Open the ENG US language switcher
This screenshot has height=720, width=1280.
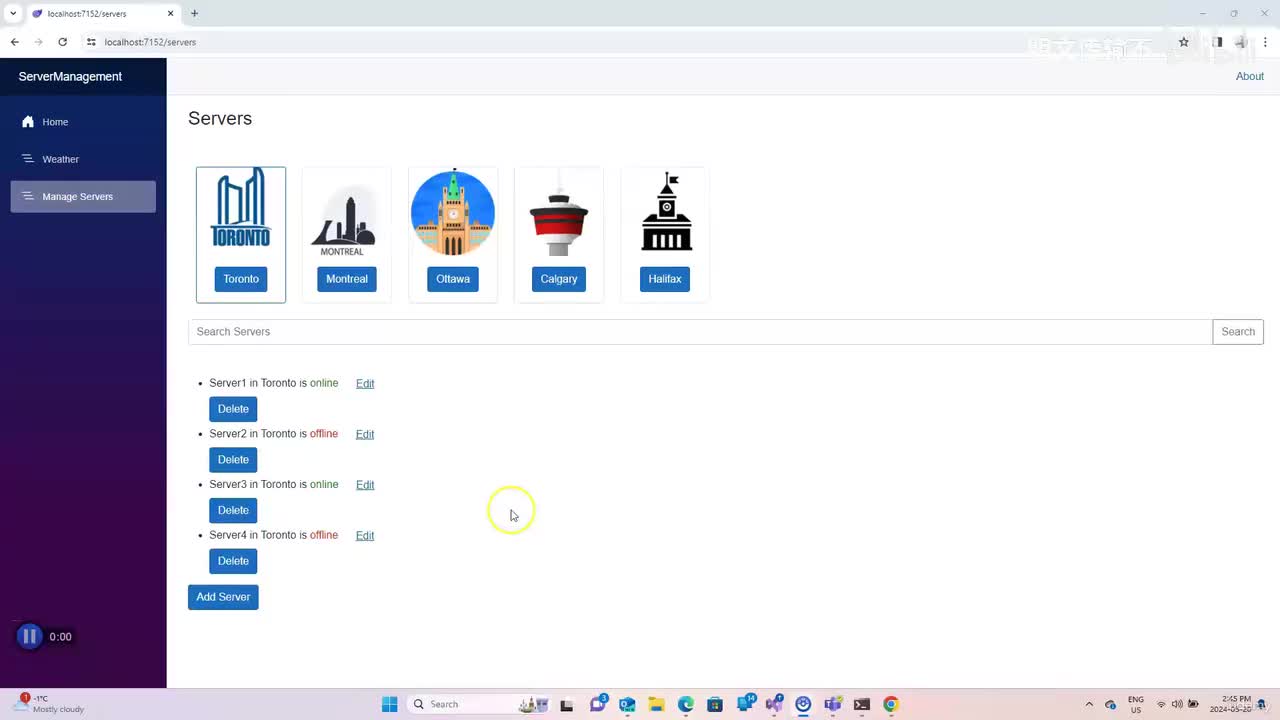(x=1136, y=704)
